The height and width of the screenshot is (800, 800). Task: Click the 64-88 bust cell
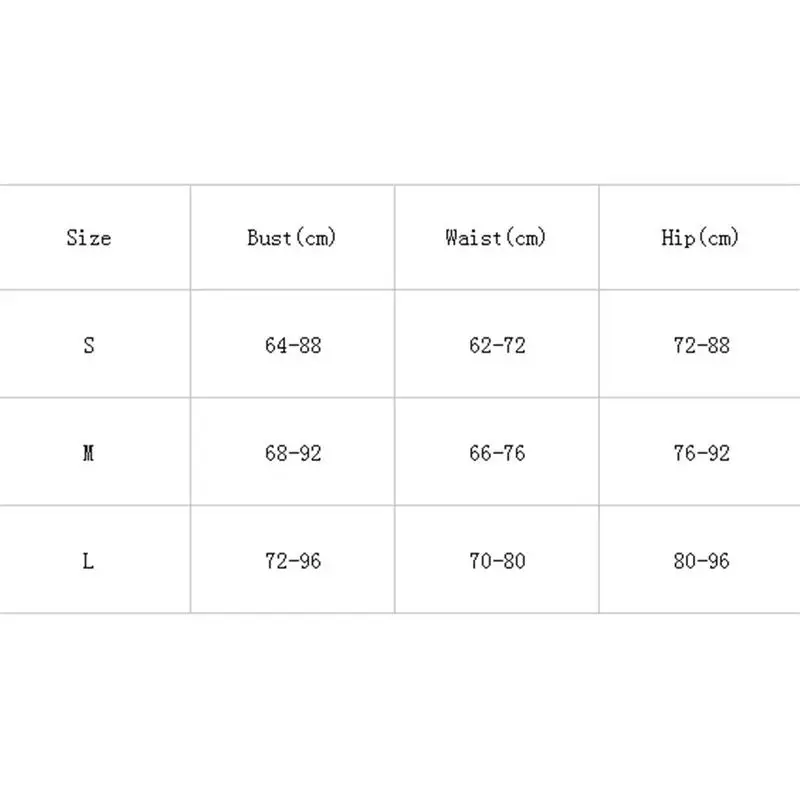tap(293, 345)
